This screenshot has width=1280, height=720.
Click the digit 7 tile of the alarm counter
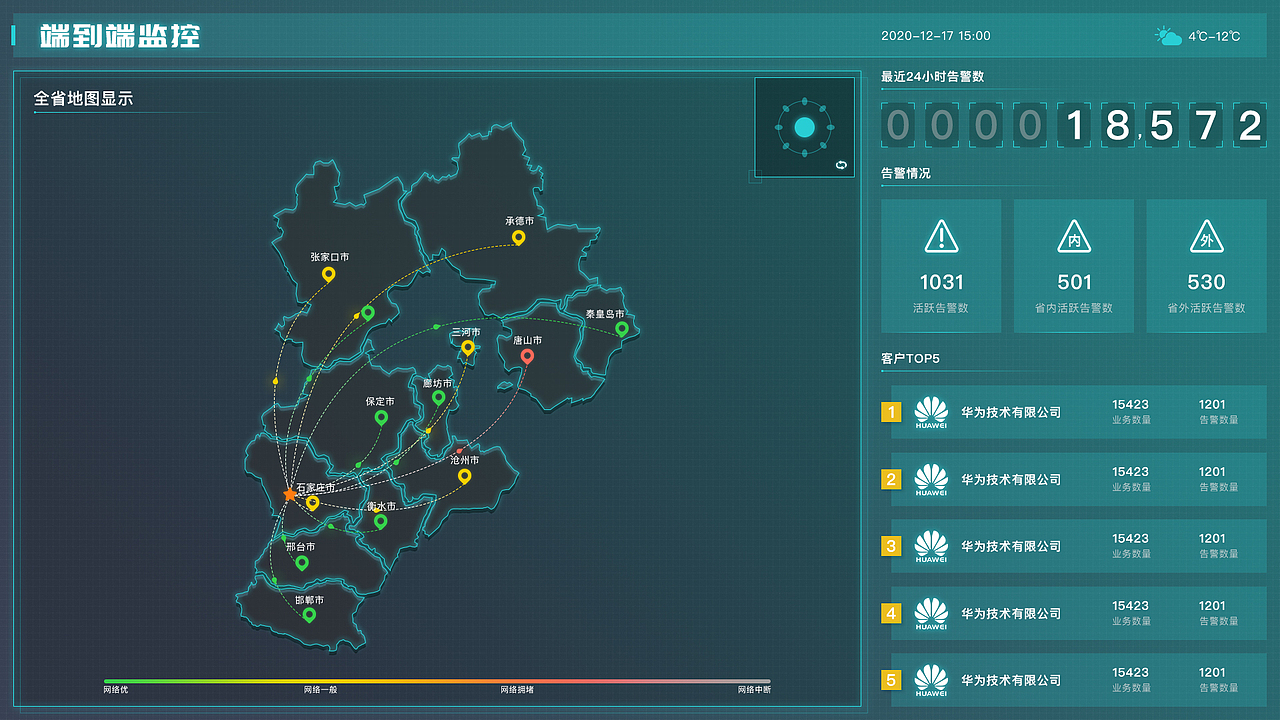click(1206, 125)
